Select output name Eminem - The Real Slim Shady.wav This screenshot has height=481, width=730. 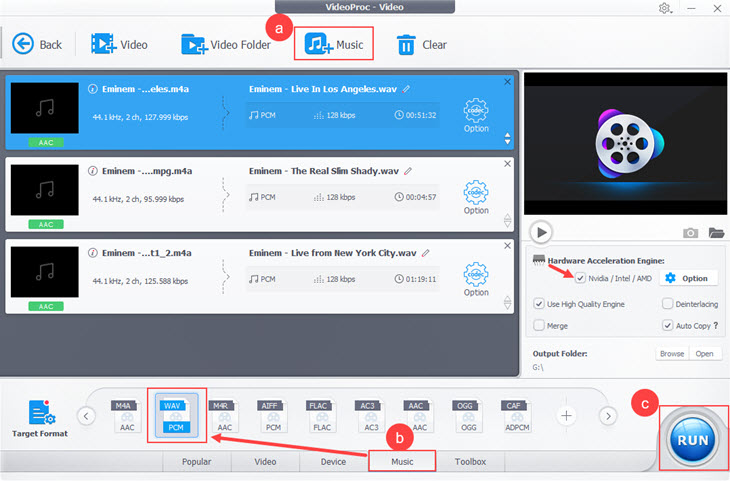coord(324,171)
